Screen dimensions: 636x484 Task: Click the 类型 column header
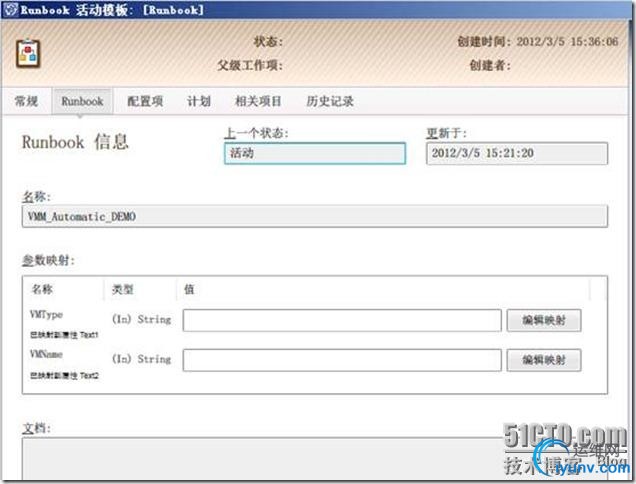coord(122,289)
